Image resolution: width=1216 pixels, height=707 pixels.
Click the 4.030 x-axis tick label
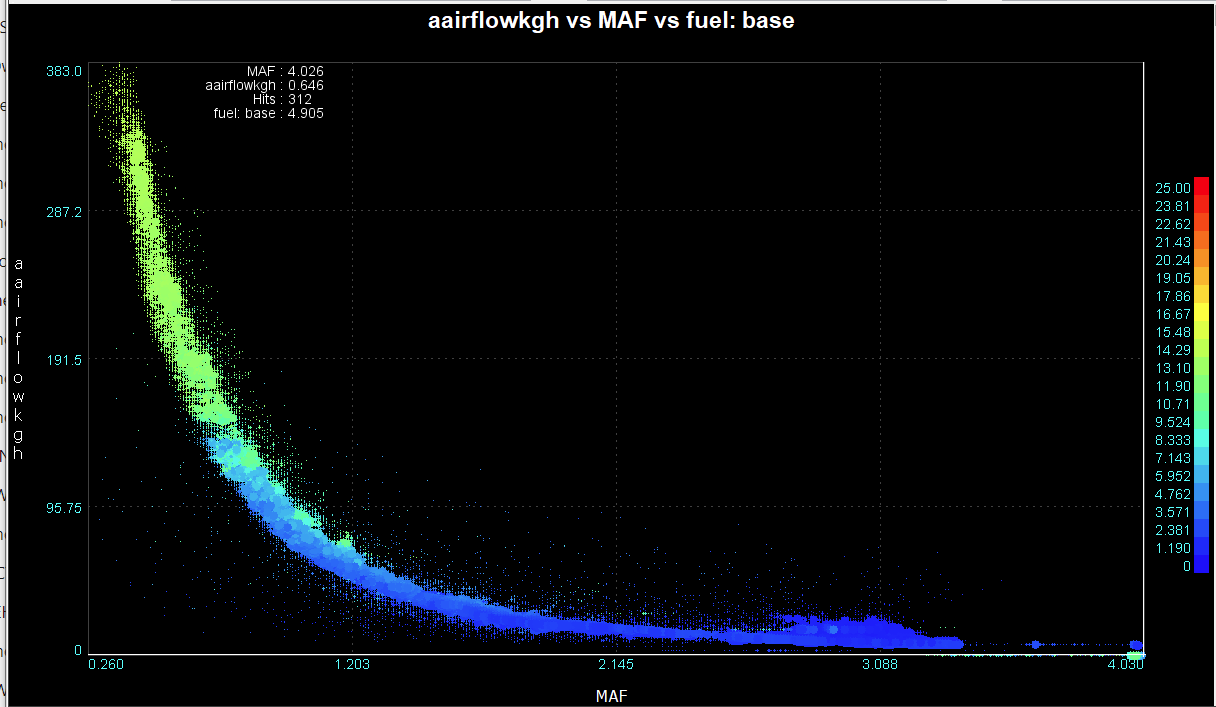(1127, 665)
